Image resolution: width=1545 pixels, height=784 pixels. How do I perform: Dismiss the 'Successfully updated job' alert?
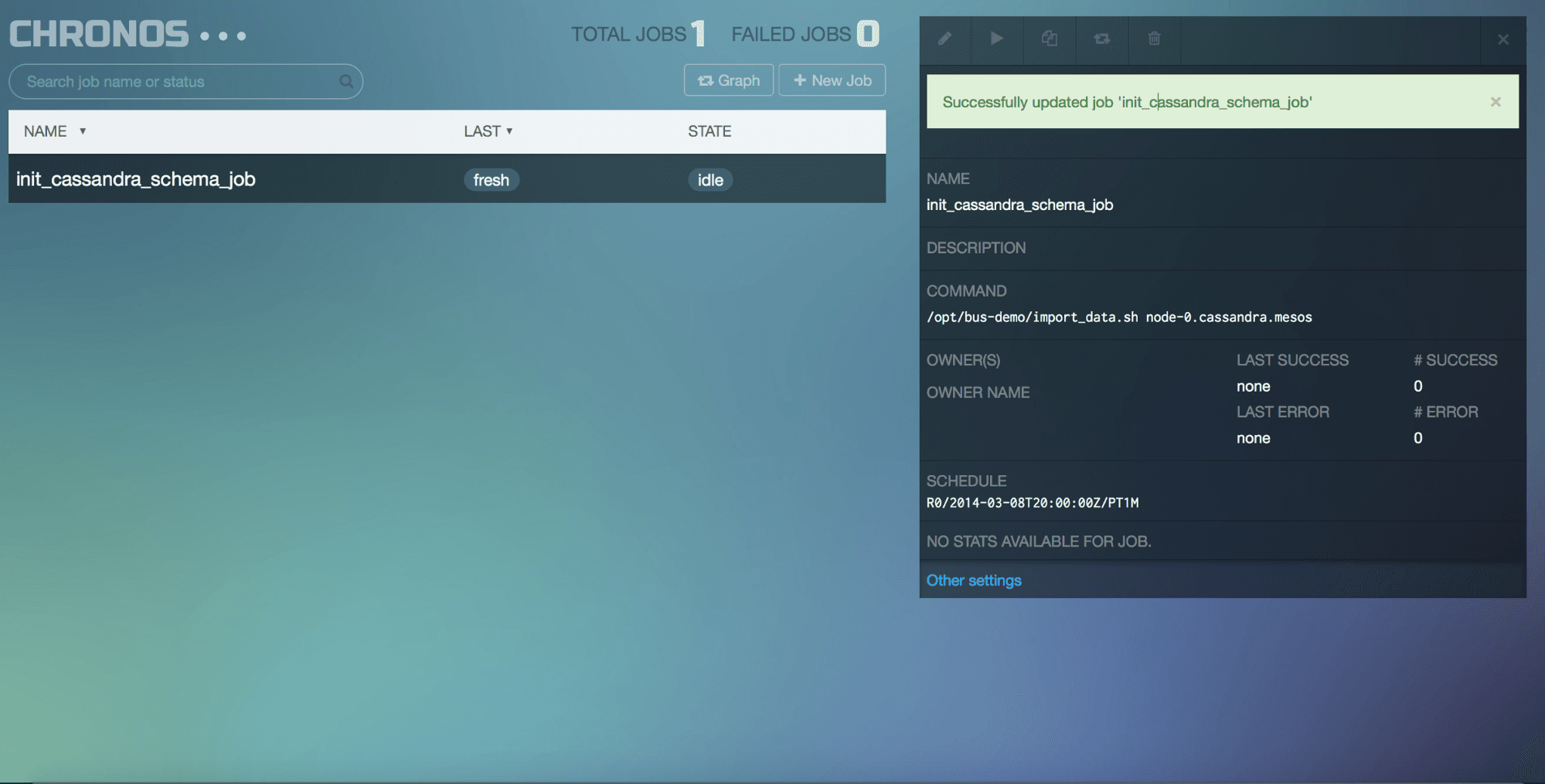click(x=1496, y=102)
